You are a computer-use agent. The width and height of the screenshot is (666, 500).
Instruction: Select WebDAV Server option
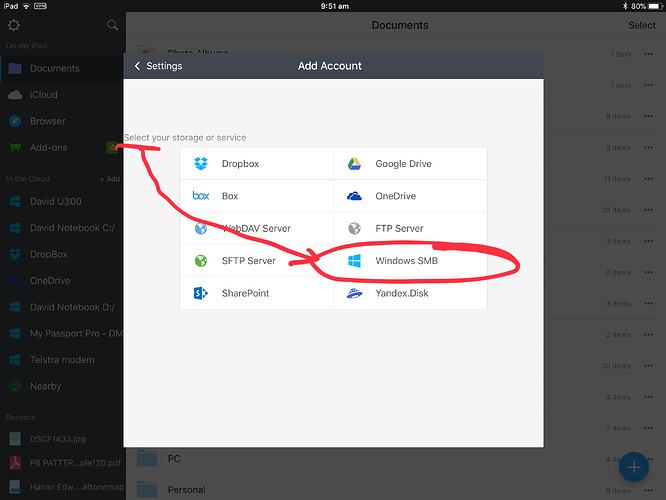point(256,228)
